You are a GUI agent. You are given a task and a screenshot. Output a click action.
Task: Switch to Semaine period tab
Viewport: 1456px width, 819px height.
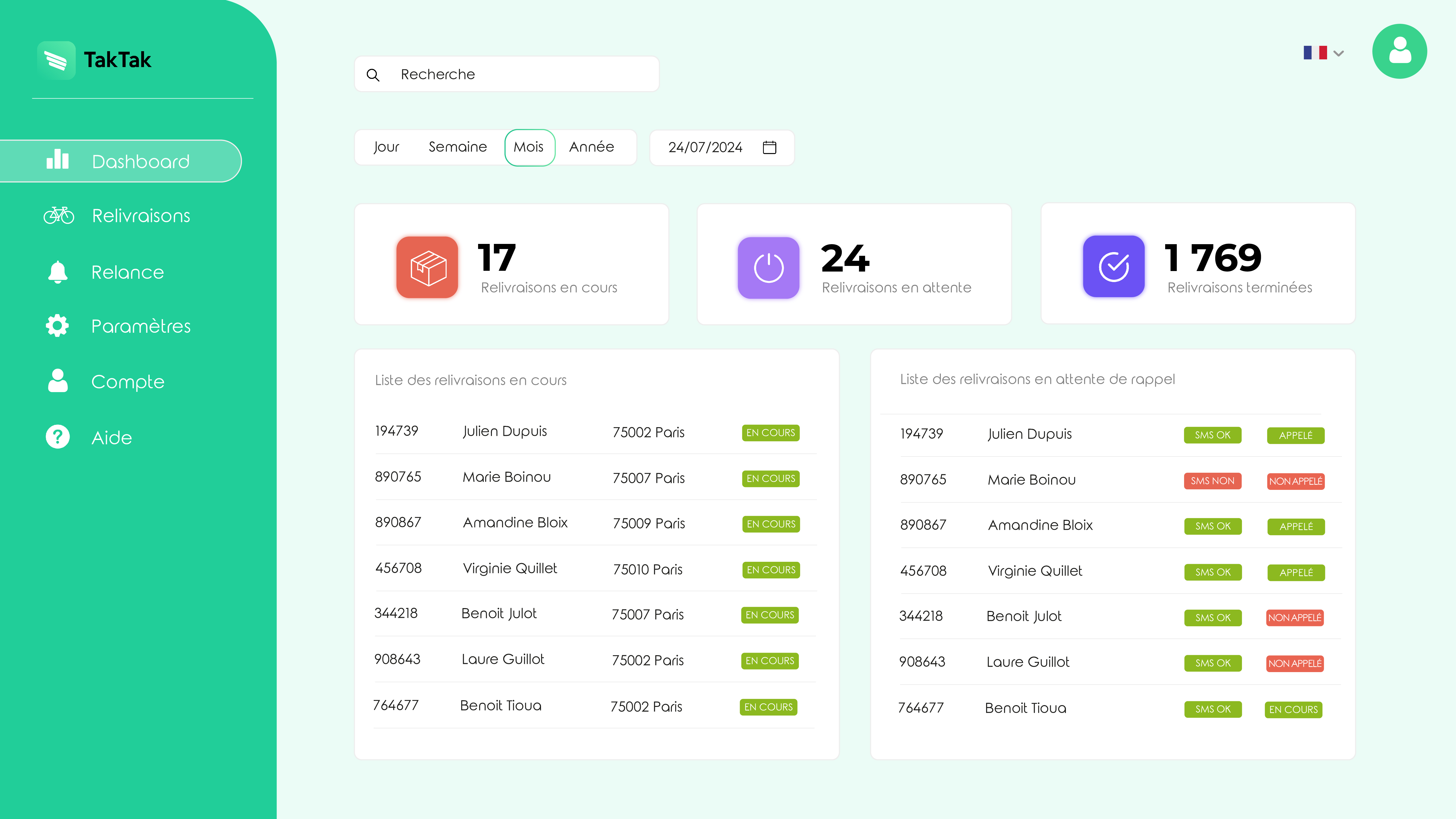(458, 147)
